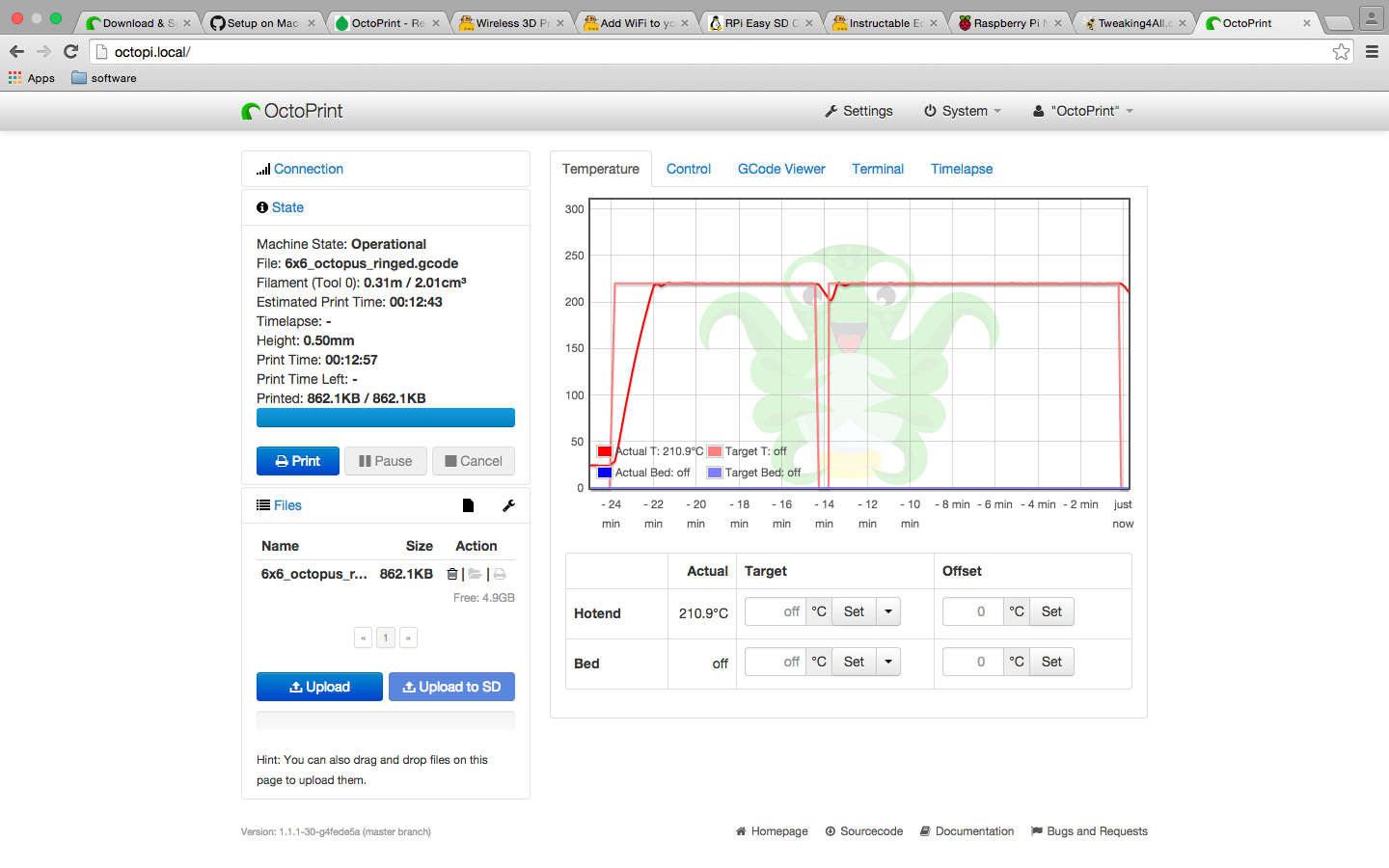Switch to Raspberry Pi browser tab
The image size is (1389, 868).
(1011, 23)
